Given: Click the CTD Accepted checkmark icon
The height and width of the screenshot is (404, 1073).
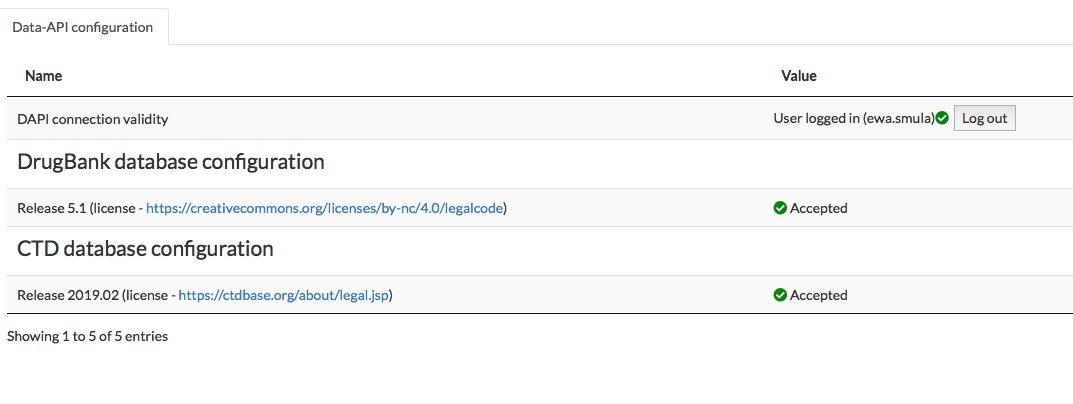Looking at the screenshot, I should pyautogui.click(x=780, y=295).
